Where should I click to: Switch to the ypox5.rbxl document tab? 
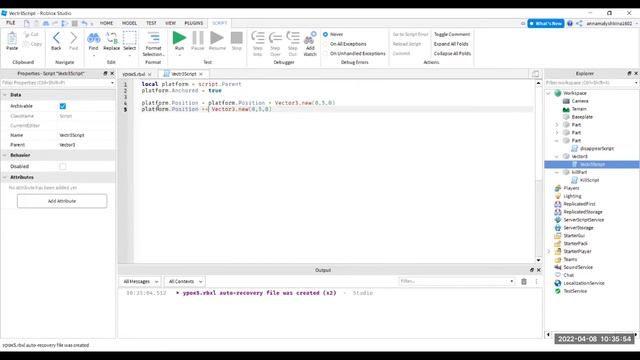click(134, 74)
